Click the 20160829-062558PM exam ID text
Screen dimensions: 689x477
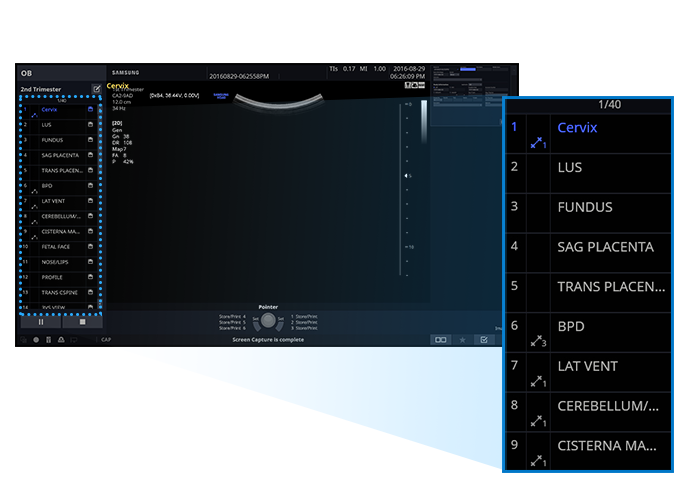[x=239, y=76]
